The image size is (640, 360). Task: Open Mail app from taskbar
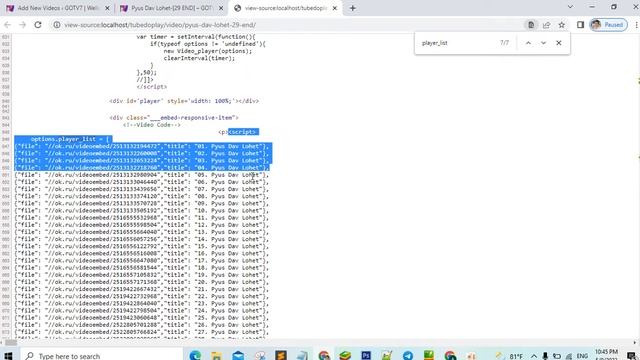(x=238, y=356)
